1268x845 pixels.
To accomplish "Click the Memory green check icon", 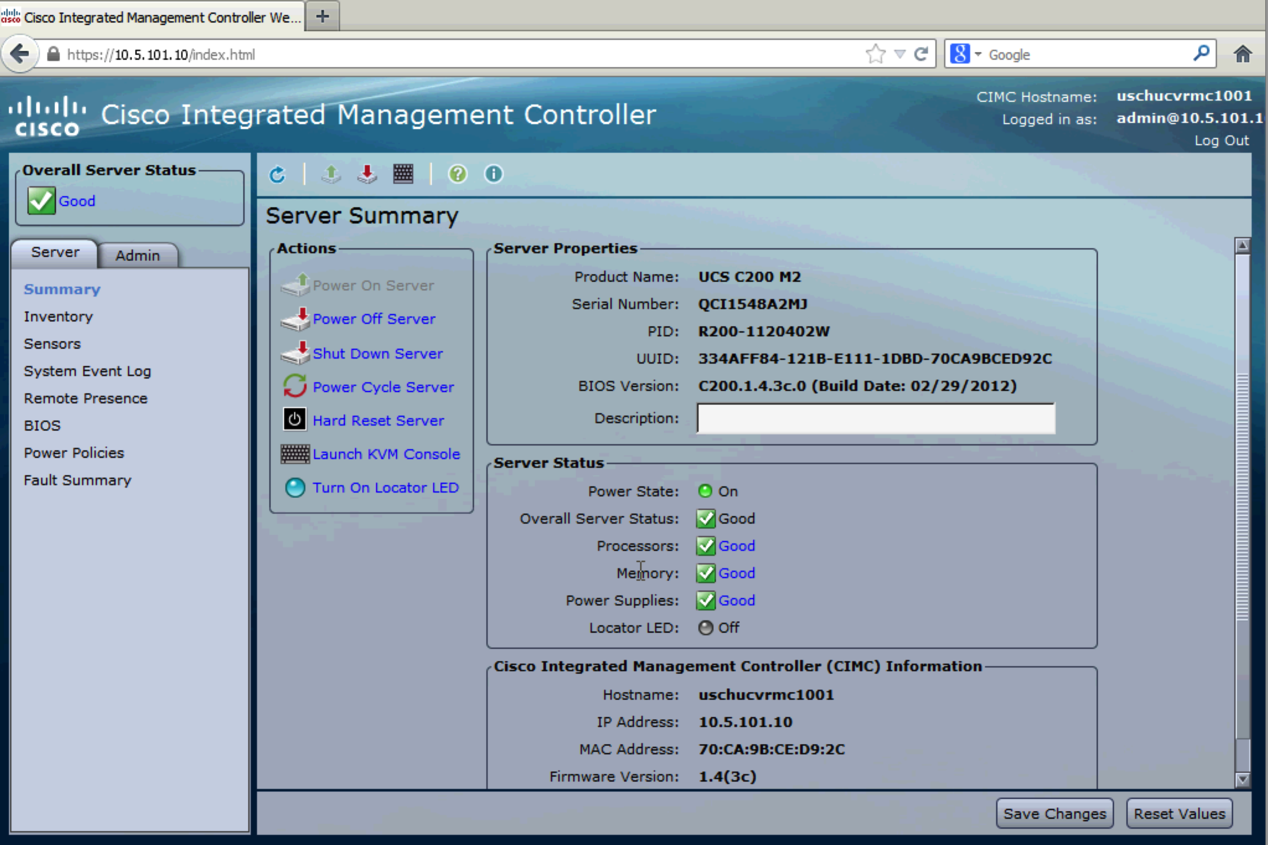I will tap(706, 573).
